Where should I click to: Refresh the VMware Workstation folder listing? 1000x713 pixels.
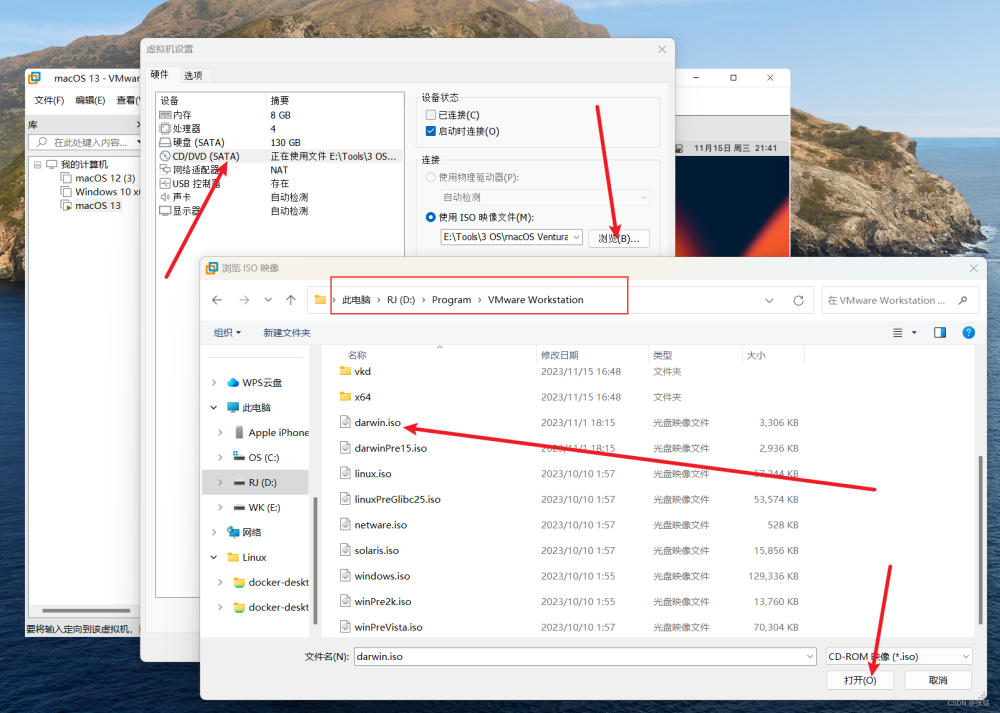click(x=798, y=300)
